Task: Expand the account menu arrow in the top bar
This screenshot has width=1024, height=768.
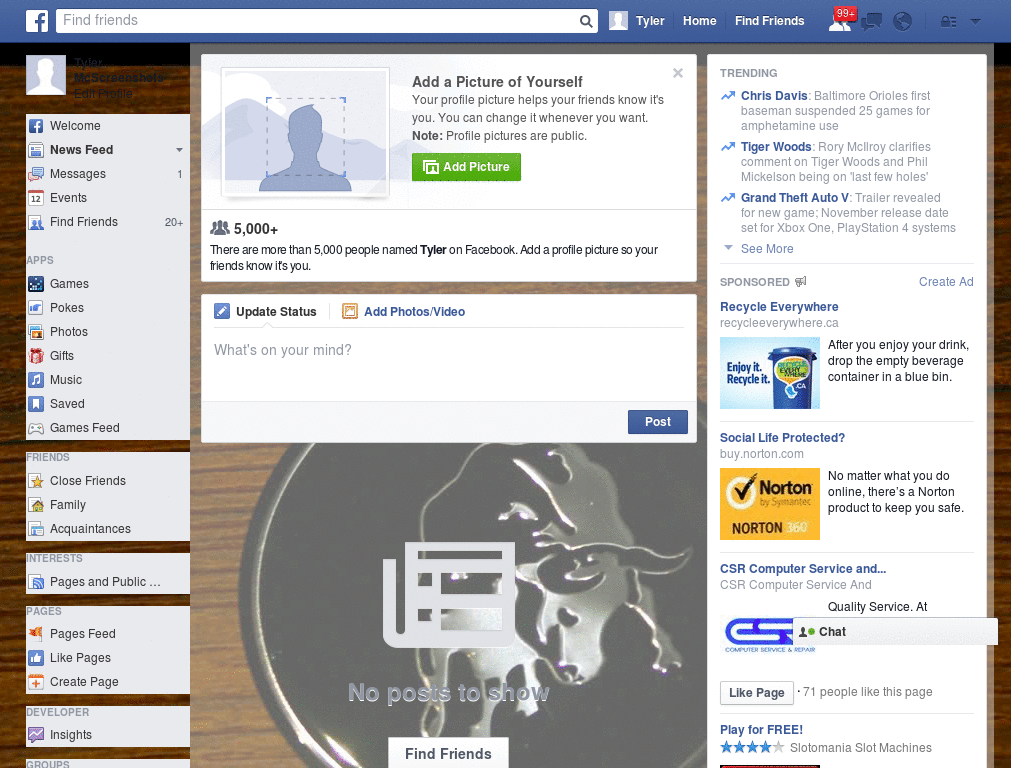Action: pyautogui.click(x=975, y=21)
